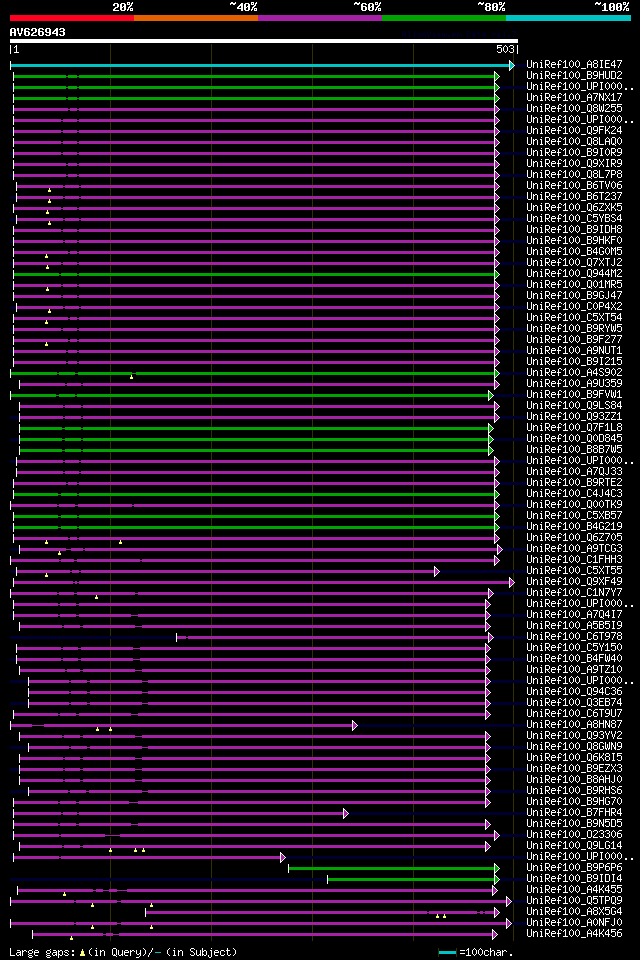Click the purple ~60% legend segment

click(320, 18)
